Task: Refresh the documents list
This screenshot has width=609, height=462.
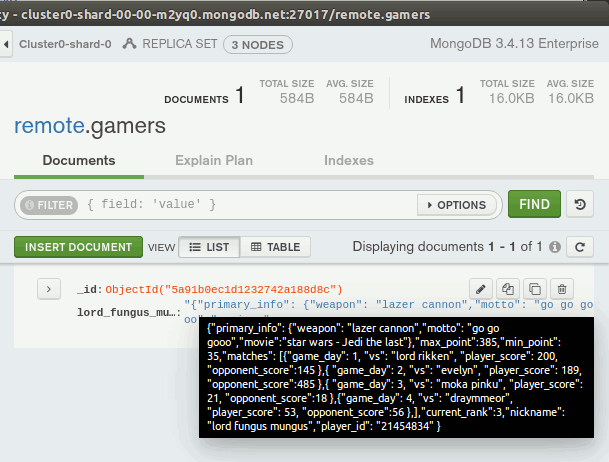Action: (x=580, y=247)
